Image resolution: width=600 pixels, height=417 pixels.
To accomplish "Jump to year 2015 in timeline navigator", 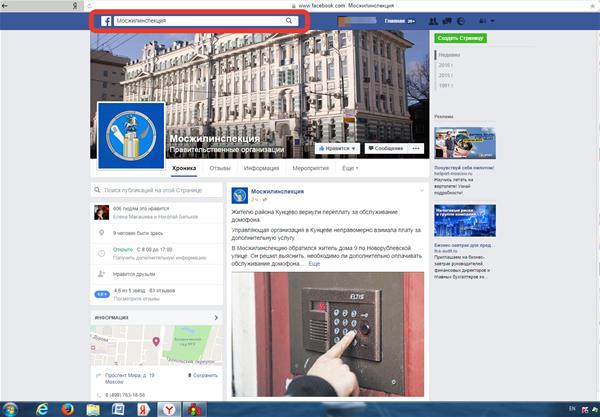I will pyautogui.click(x=446, y=75).
